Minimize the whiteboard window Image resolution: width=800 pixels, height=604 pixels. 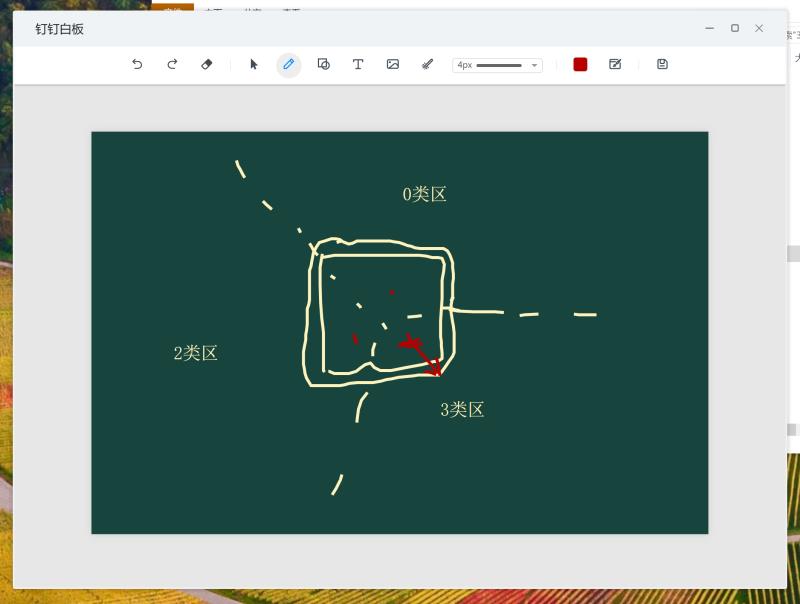coord(710,28)
